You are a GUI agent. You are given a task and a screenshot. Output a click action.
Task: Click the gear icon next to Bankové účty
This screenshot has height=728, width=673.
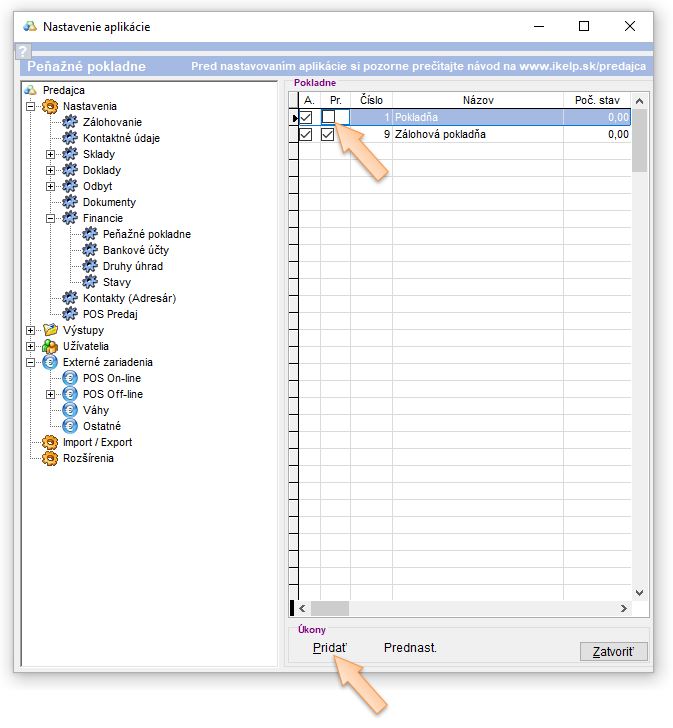tap(90, 250)
